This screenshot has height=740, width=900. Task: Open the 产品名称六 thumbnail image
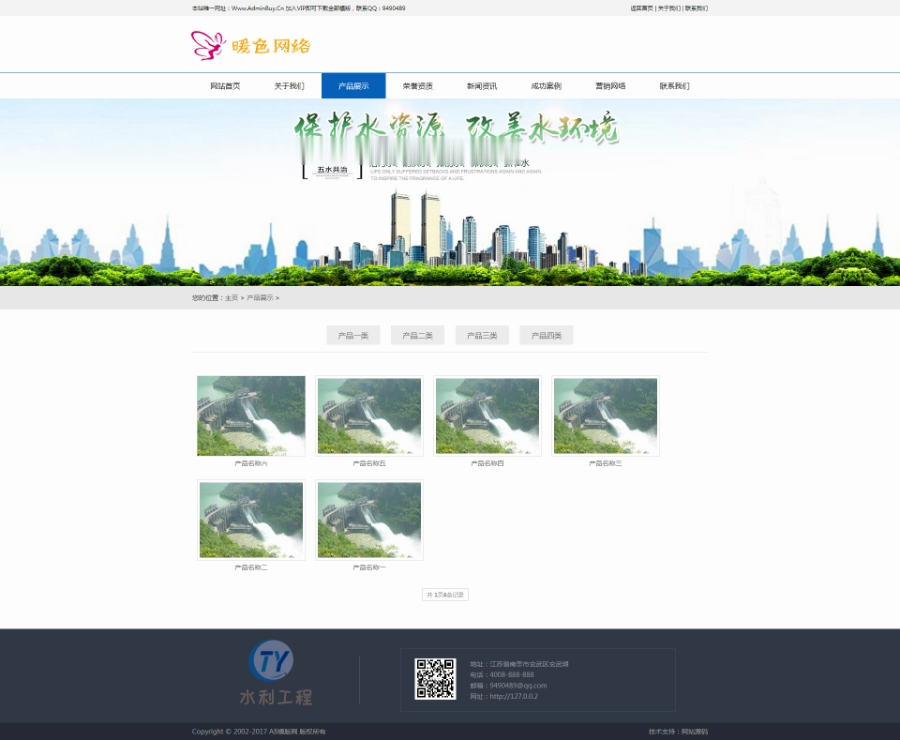(x=251, y=416)
